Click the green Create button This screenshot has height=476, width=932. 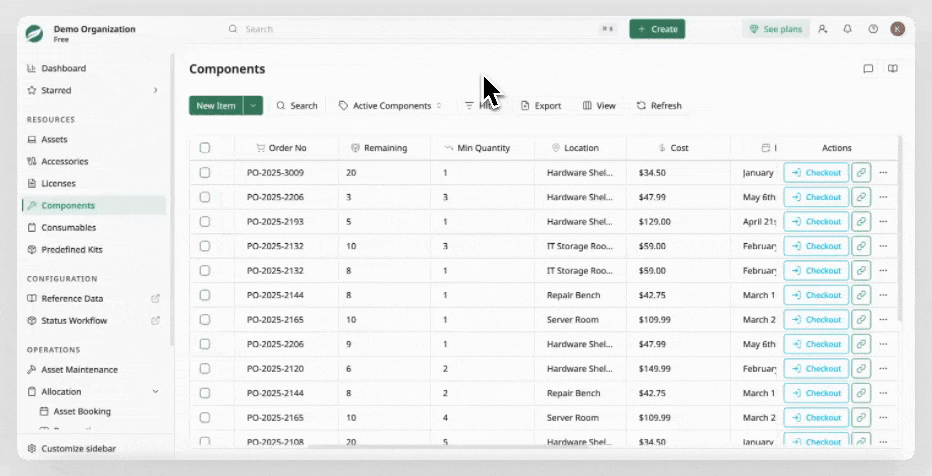(x=657, y=29)
